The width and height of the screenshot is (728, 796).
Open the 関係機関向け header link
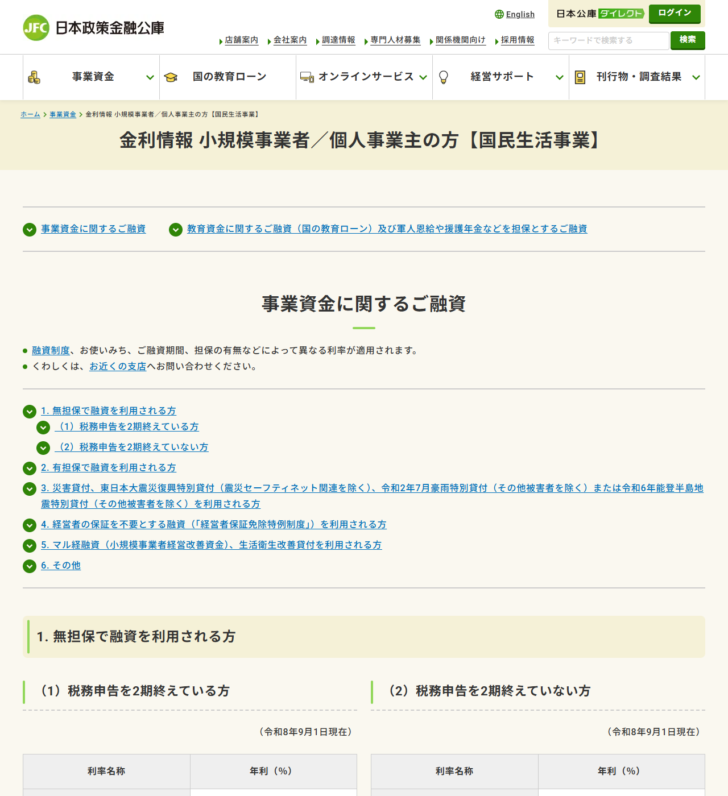tap(460, 40)
